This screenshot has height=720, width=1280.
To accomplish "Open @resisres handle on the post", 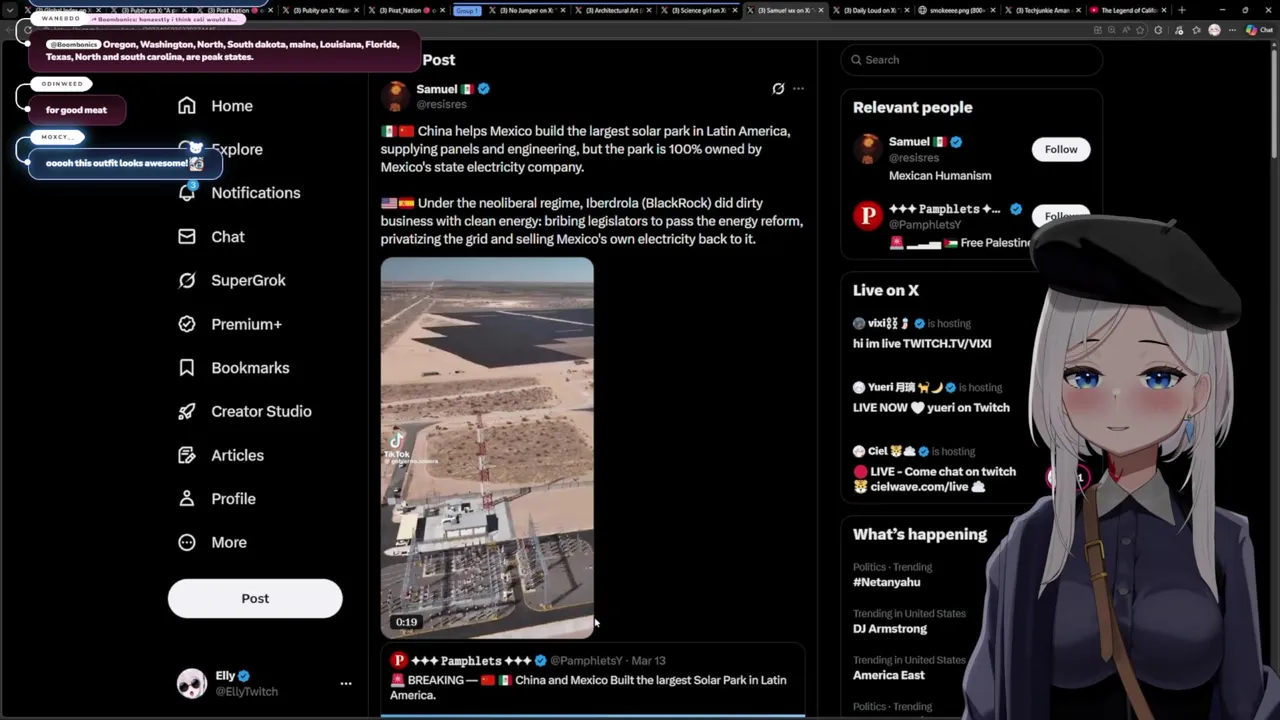I will point(441,104).
